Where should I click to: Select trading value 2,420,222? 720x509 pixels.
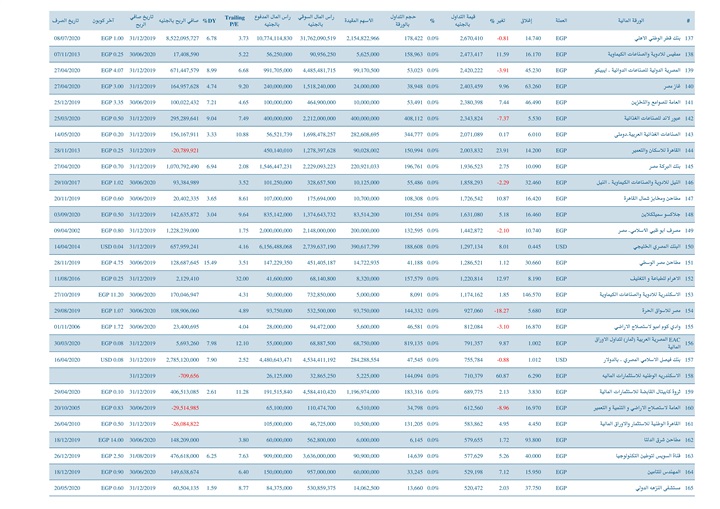471,71
